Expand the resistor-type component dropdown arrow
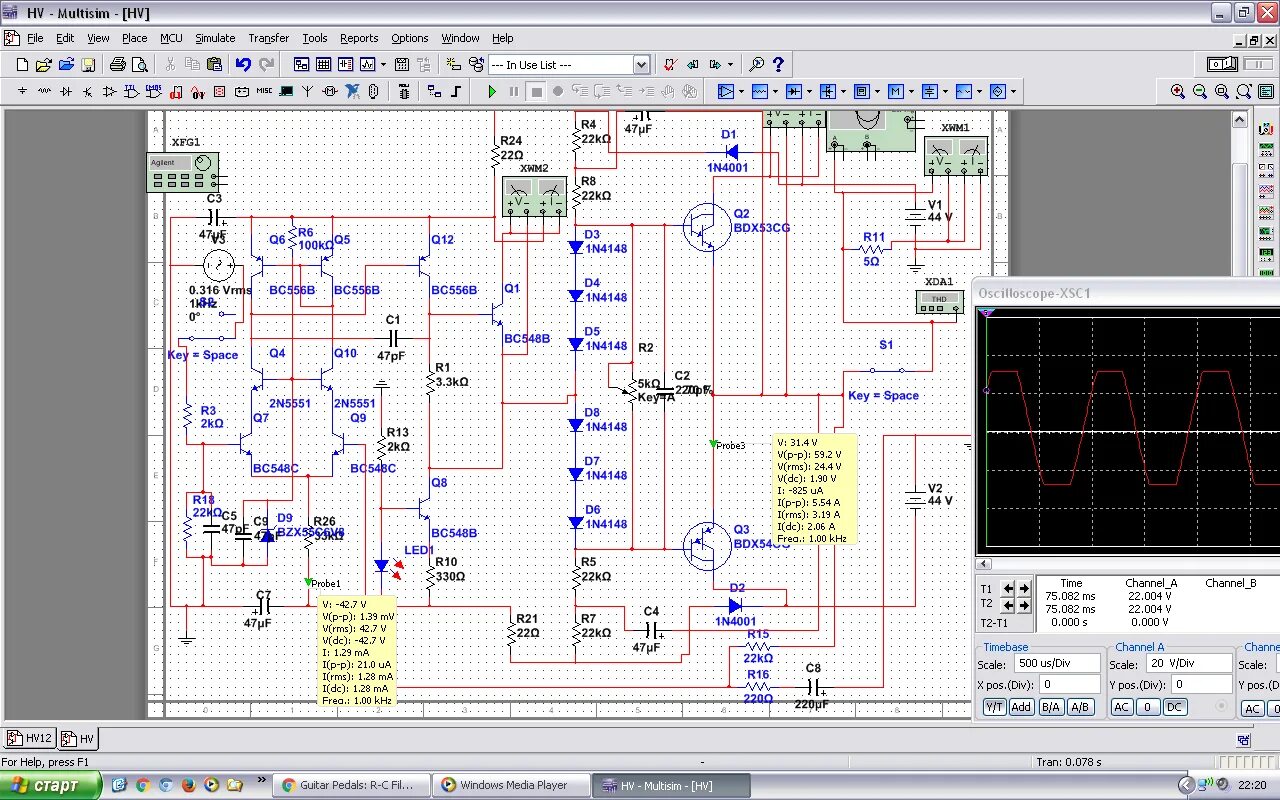The image size is (1280, 800). click(774, 91)
